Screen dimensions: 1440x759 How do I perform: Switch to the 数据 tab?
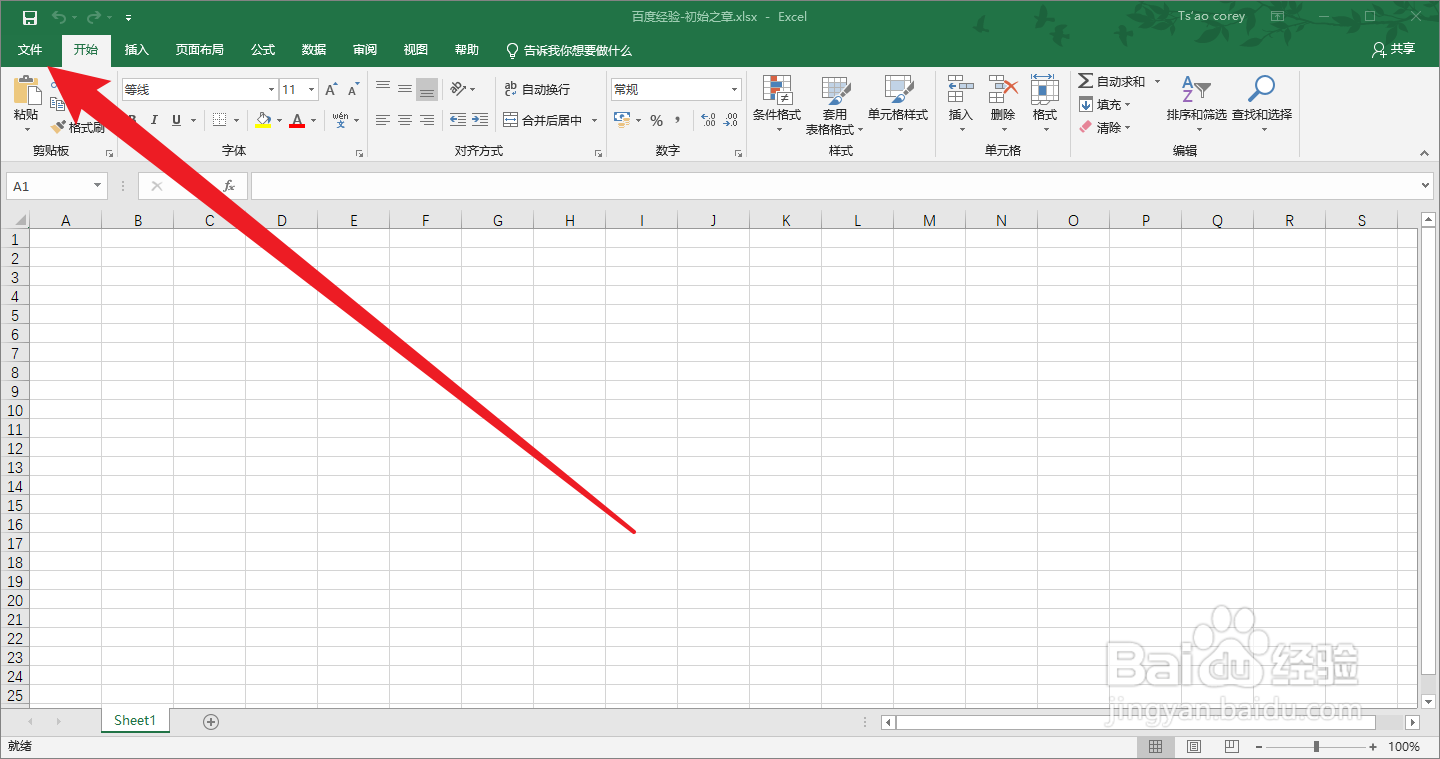point(314,50)
